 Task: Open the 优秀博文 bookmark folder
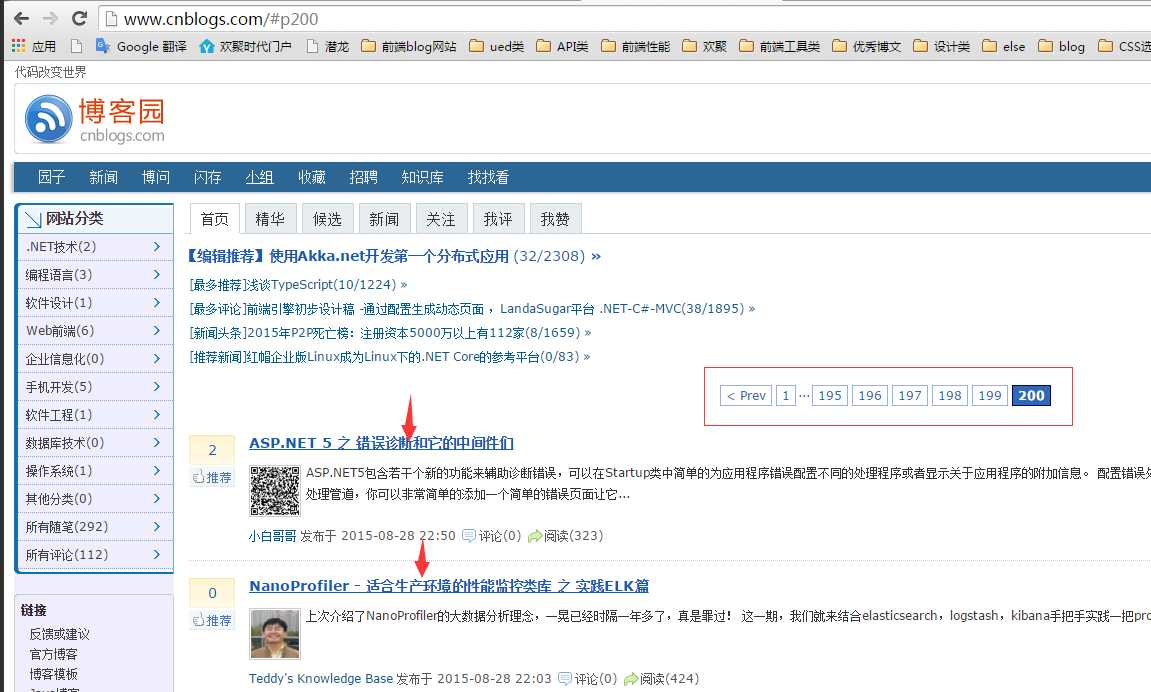pyautogui.click(x=867, y=46)
